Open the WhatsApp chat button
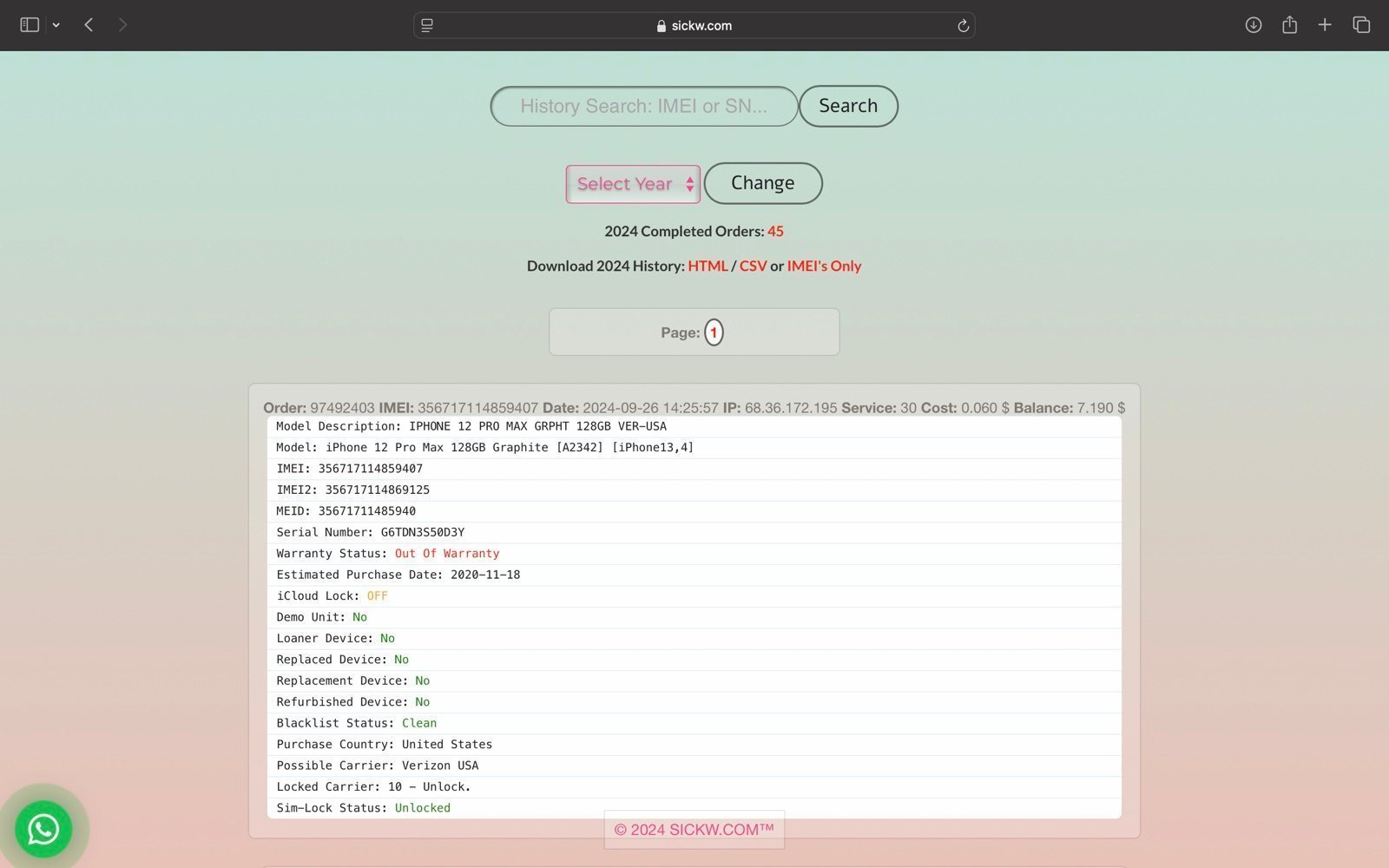 coord(43,829)
